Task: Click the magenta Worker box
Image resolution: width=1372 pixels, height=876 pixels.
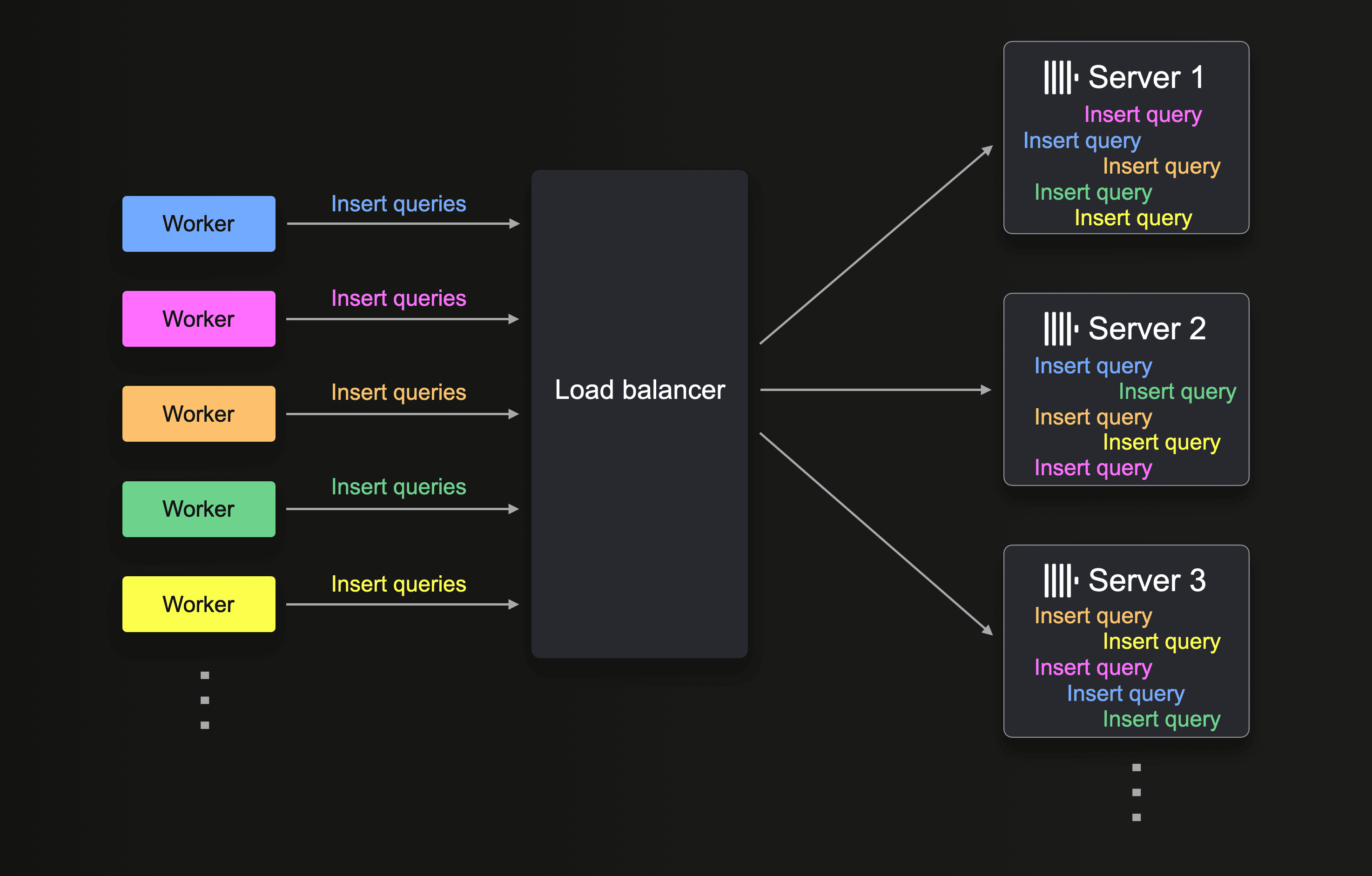Action: click(198, 319)
